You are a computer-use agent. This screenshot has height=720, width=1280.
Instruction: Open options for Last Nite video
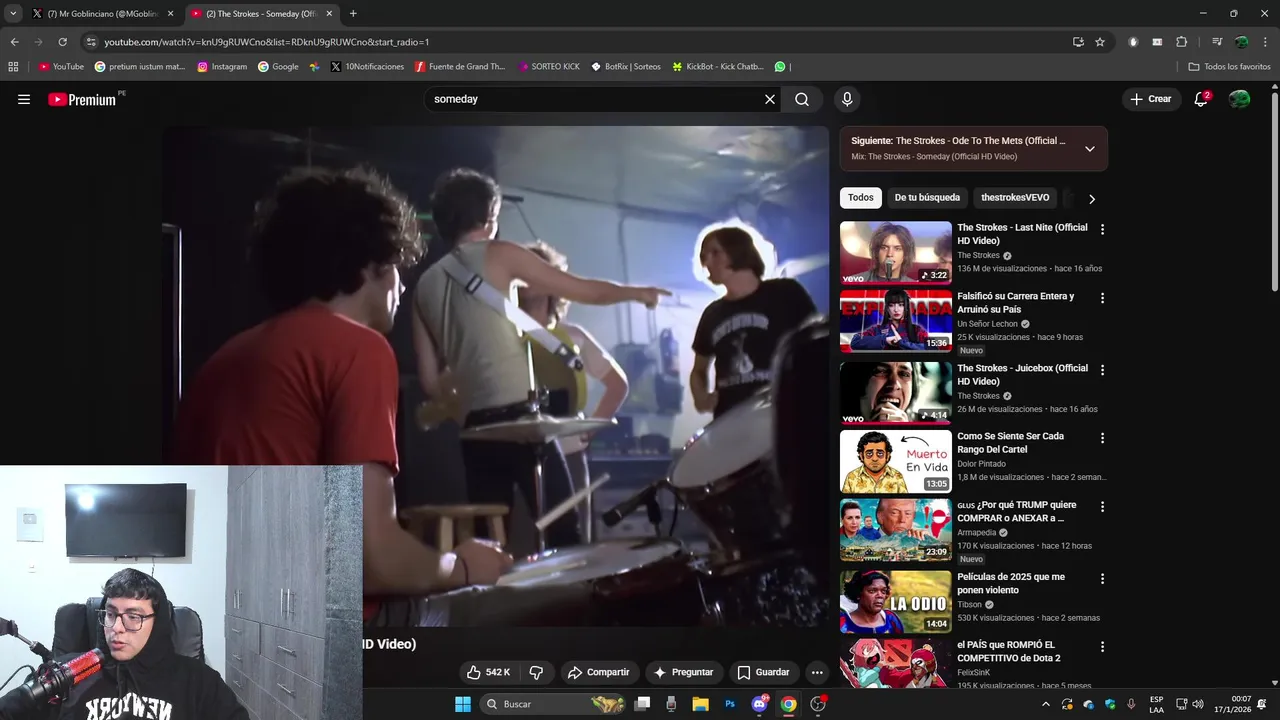click(x=1102, y=229)
